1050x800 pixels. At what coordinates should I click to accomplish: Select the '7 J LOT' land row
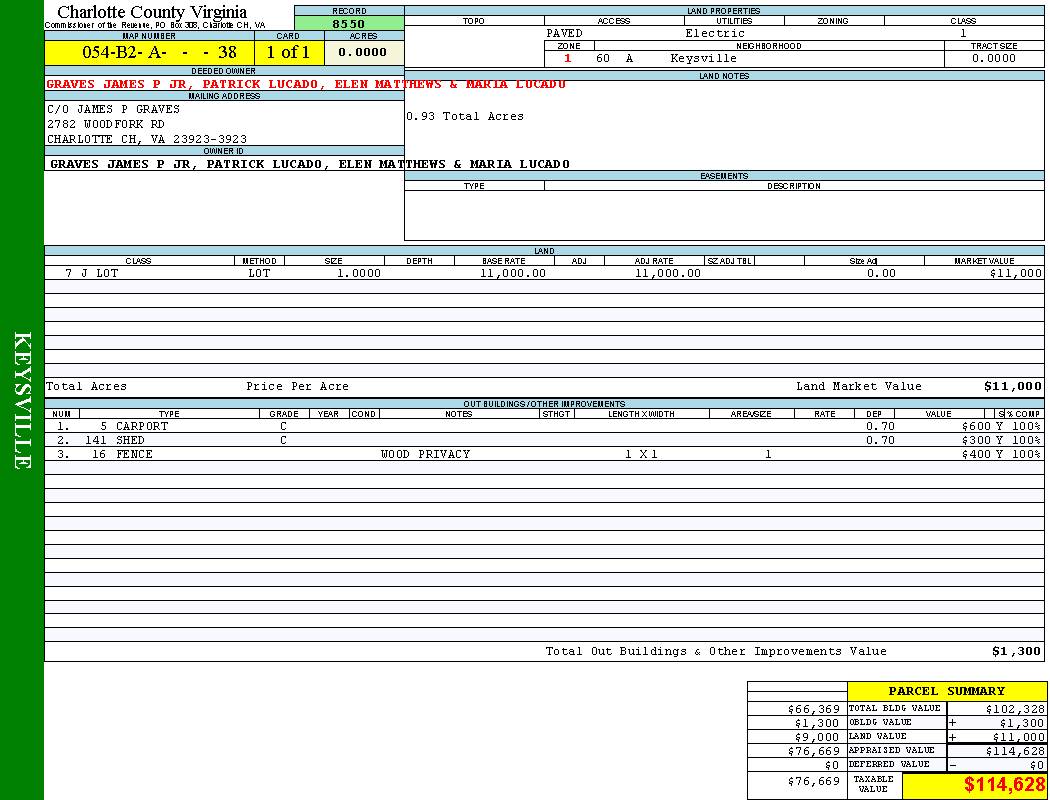pyautogui.click(x=92, y=273)
